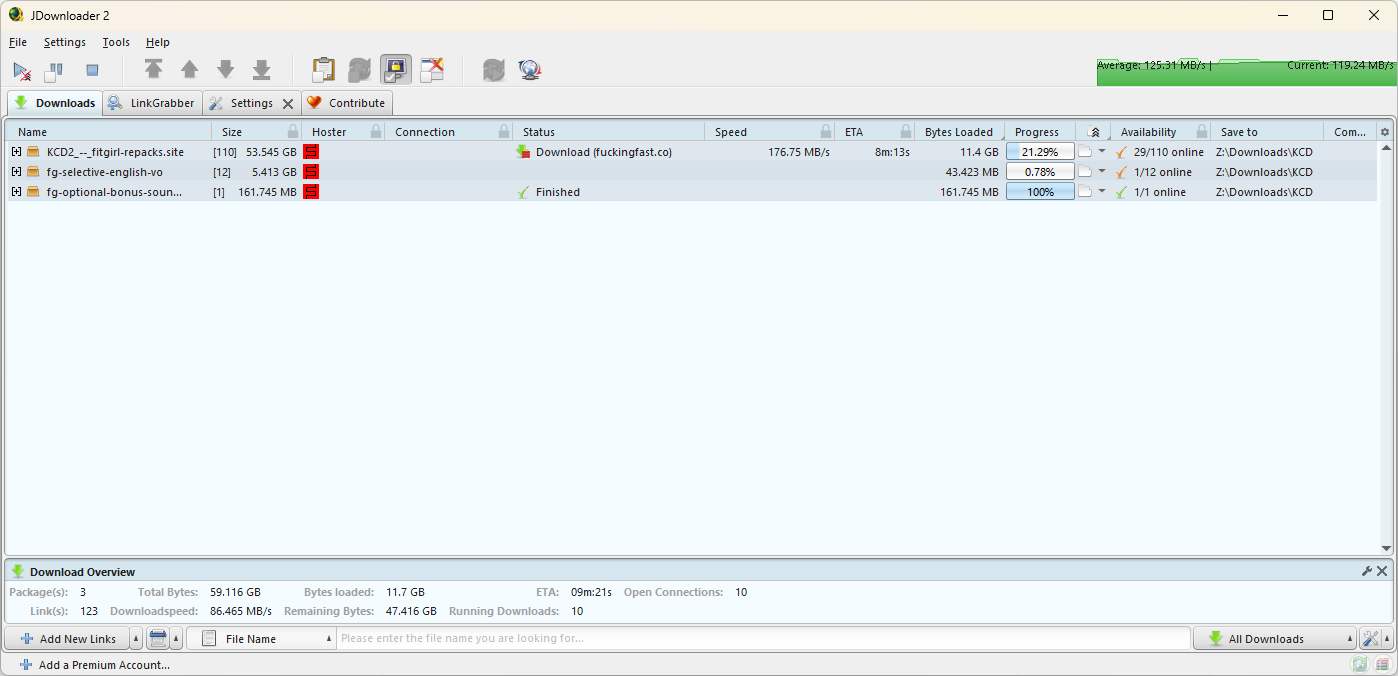Open priority dropdown in 1/1 online row
The width and height of the screenshot is (1398, 676).
click(x=1102, y=192)
